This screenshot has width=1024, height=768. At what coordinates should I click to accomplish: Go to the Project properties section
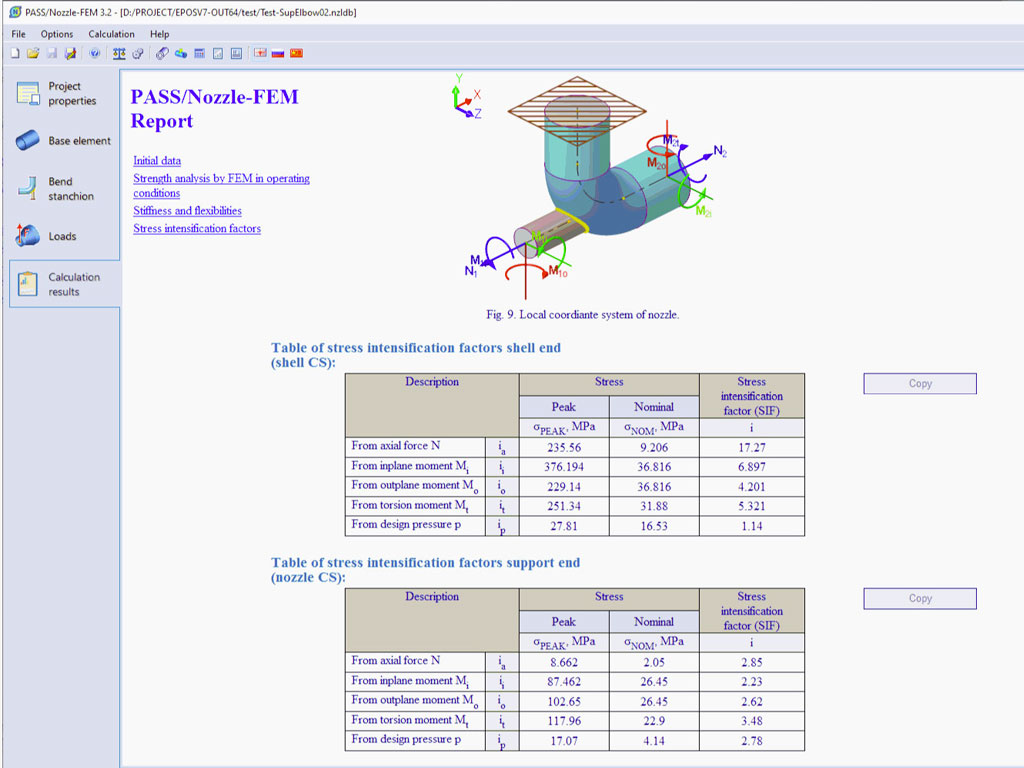(60, 94)
